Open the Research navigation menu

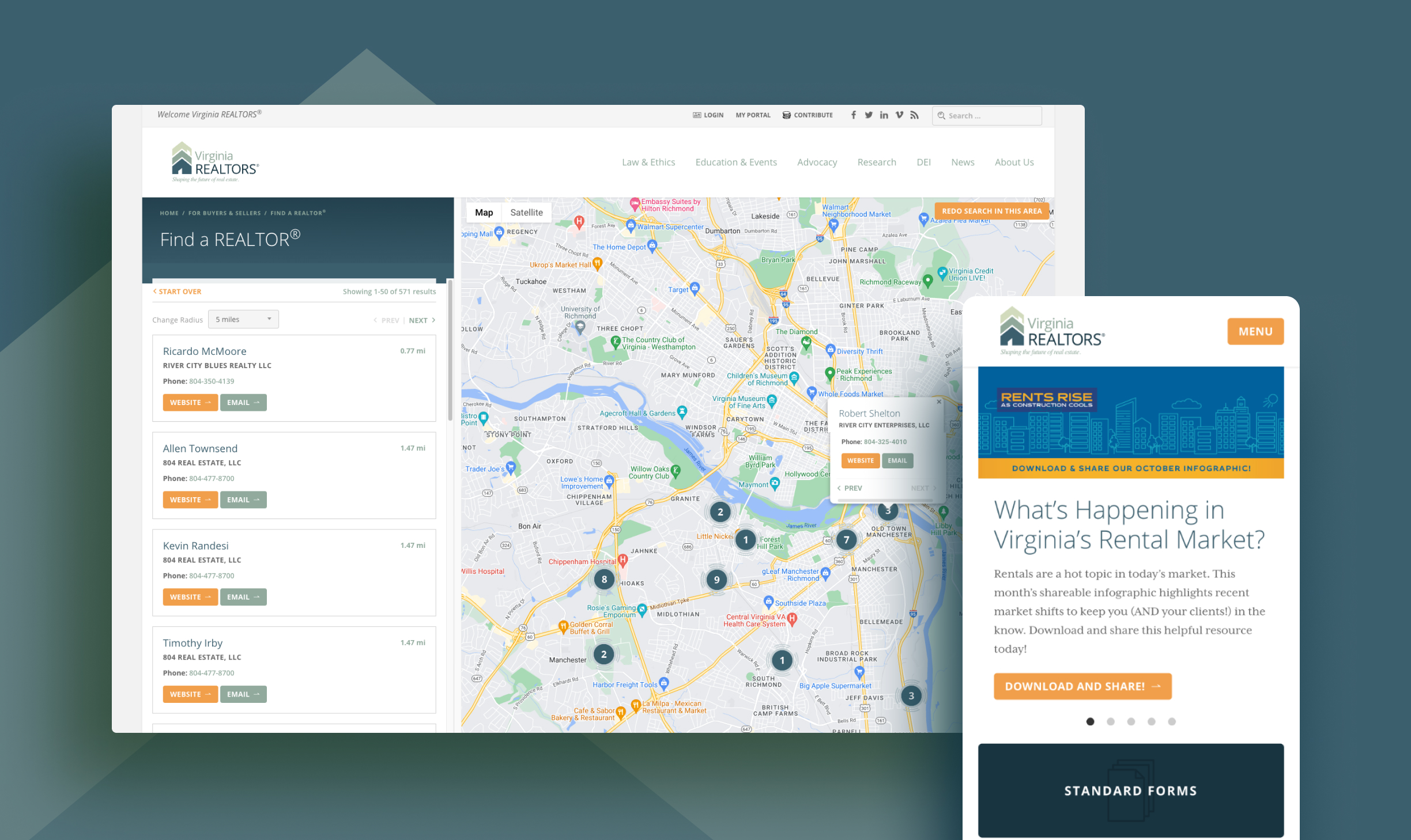[876, 162]
